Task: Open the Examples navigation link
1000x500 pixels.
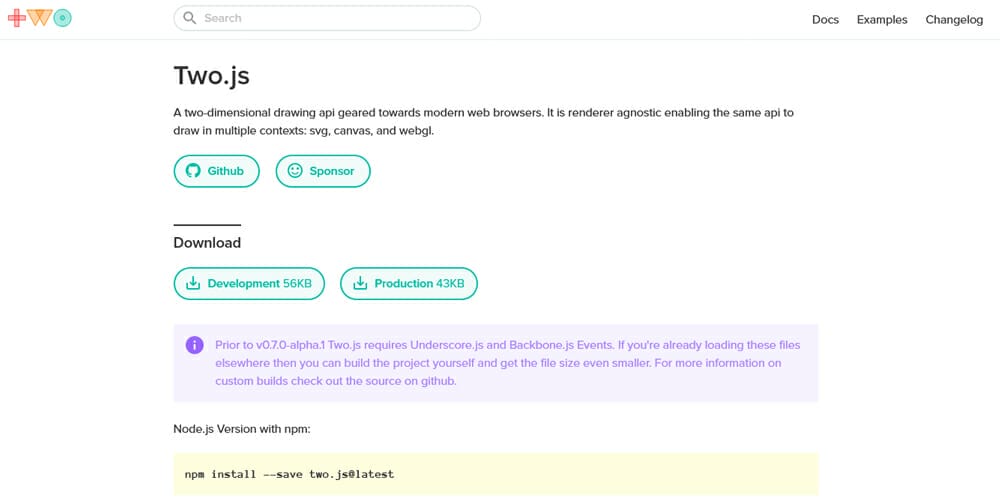Action: click(882, 20)
